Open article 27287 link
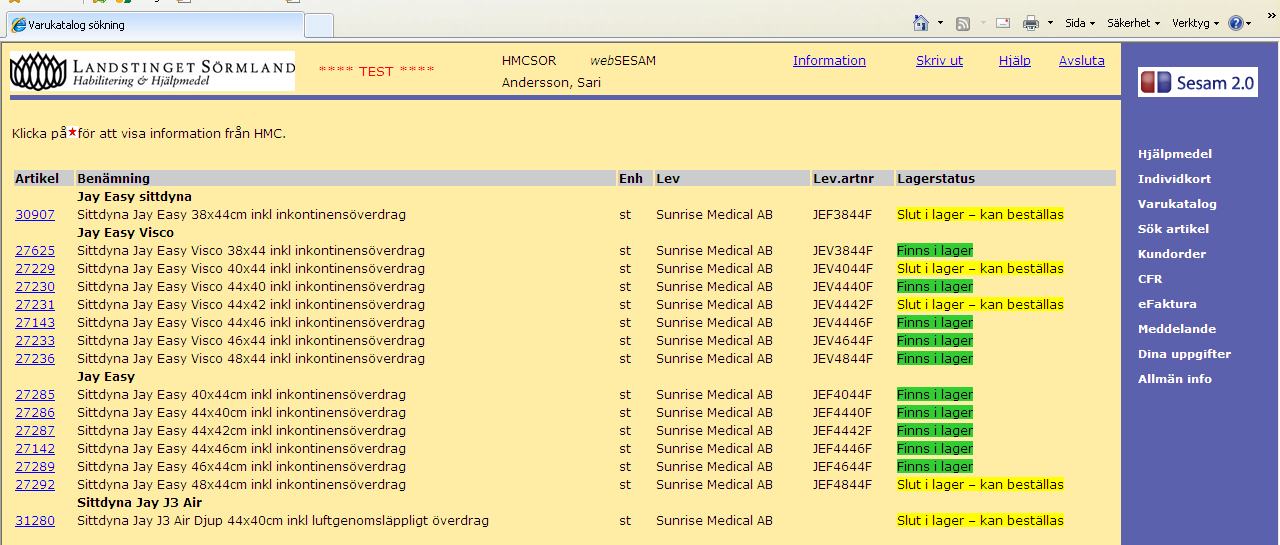 click(35, 431)
